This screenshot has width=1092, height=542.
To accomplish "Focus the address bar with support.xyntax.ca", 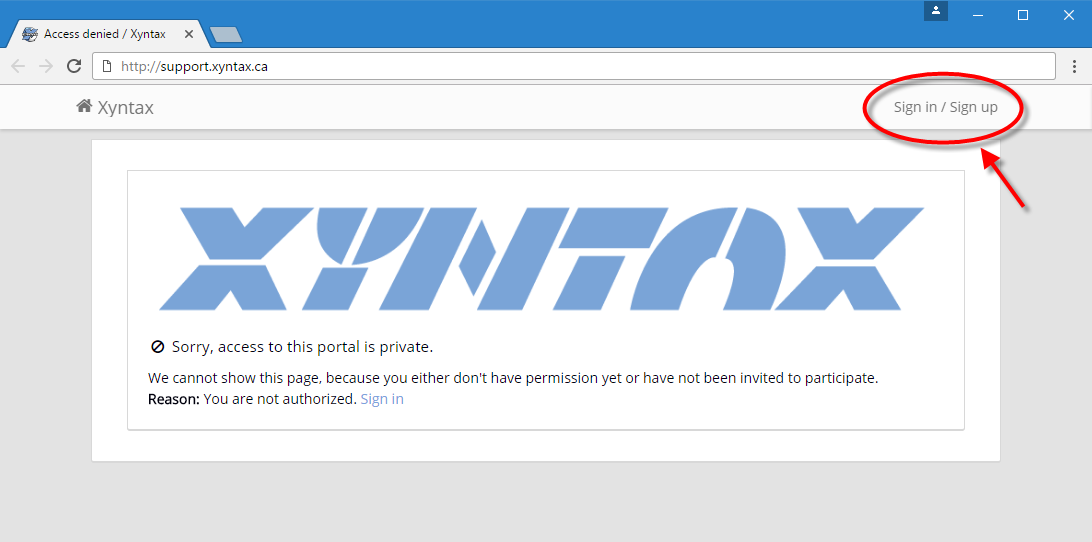I will (x=574, y=66).
